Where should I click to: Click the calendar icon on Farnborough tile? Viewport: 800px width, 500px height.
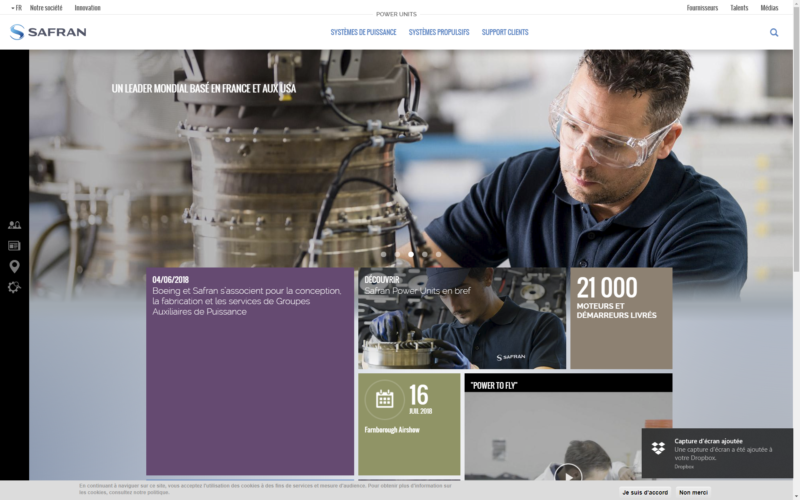pyautogui.click(x=384, y=399)
